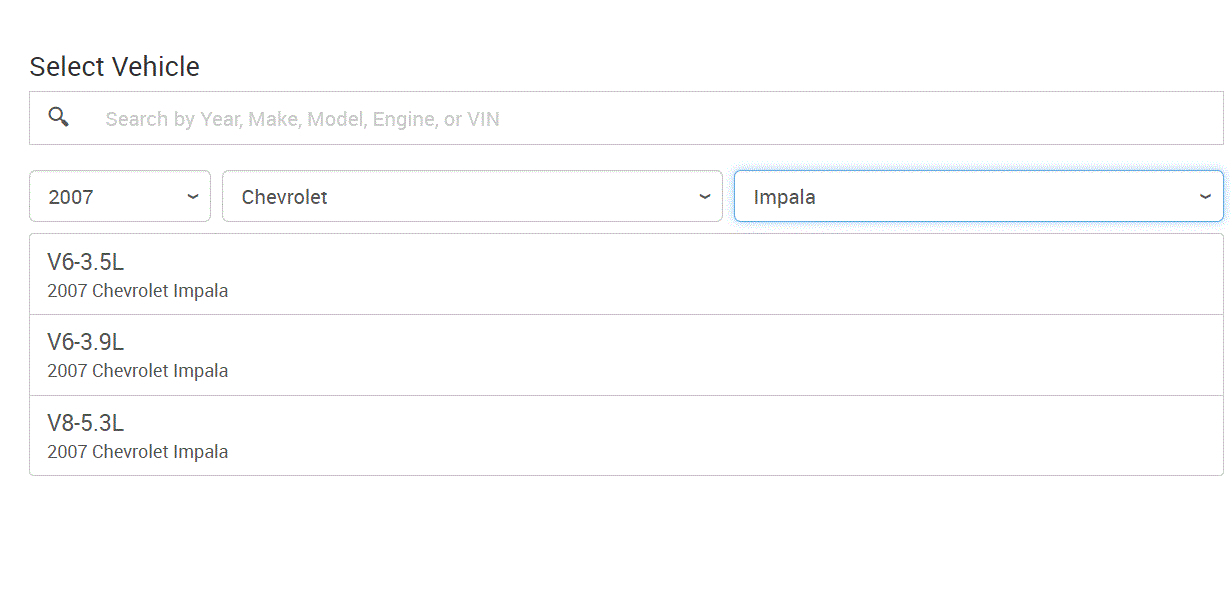1232x609 pixels.
Task: Click the "Select Vehicle" heading
Action: tap(114, 67)
